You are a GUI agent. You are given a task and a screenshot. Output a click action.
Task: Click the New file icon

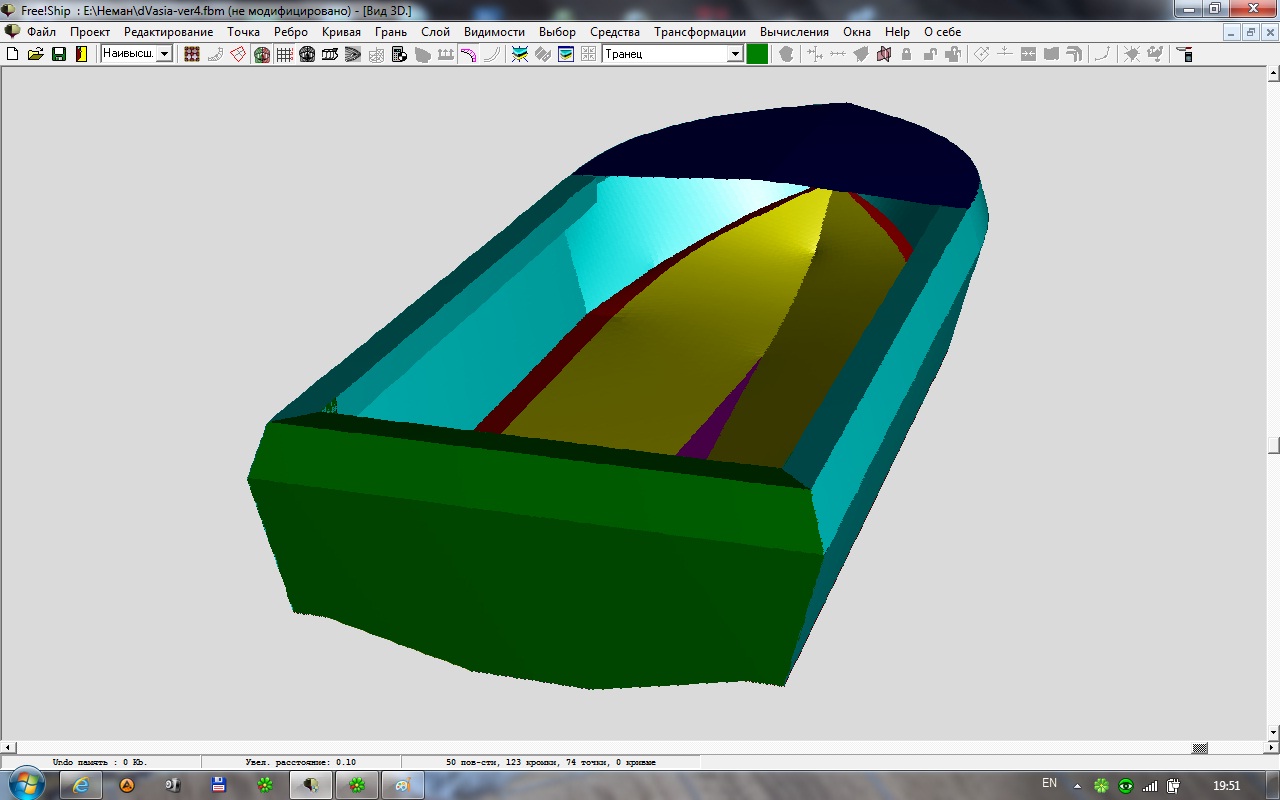(x=13, y=54)
